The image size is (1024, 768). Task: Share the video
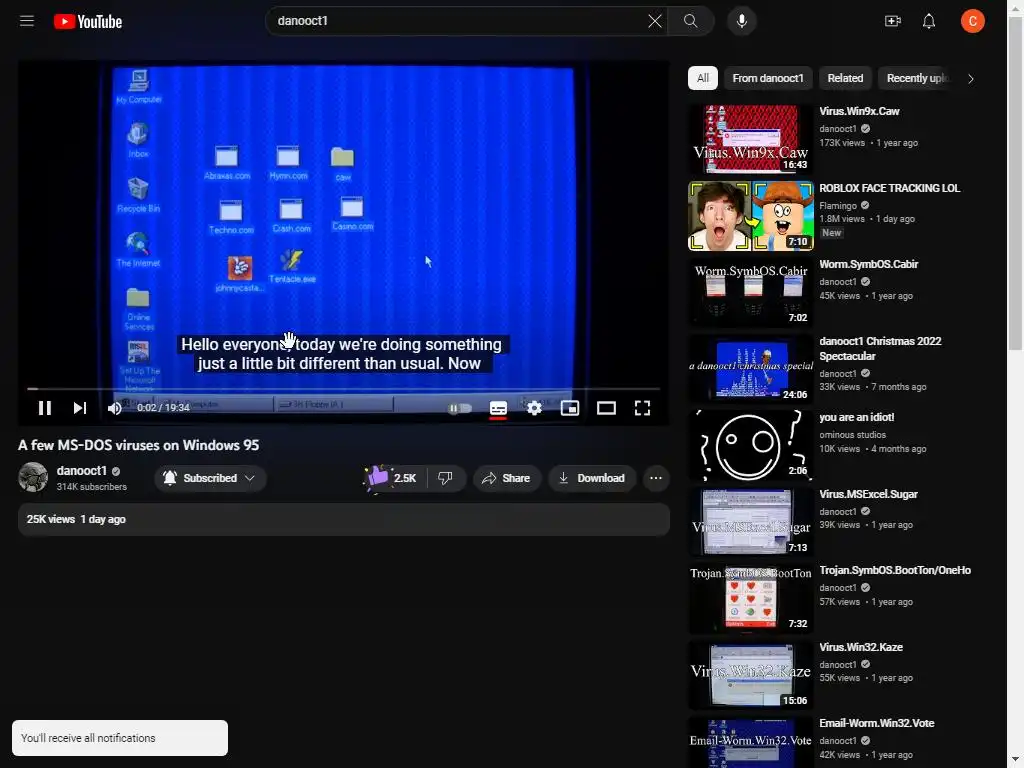[x=507, y=478]
